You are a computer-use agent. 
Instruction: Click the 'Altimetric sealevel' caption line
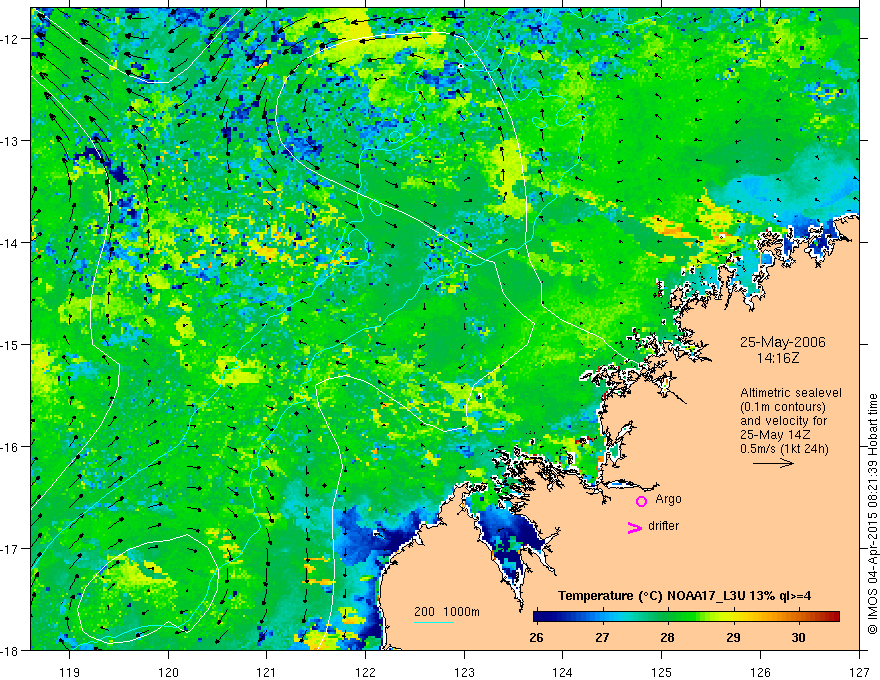(x=791, y=393)
